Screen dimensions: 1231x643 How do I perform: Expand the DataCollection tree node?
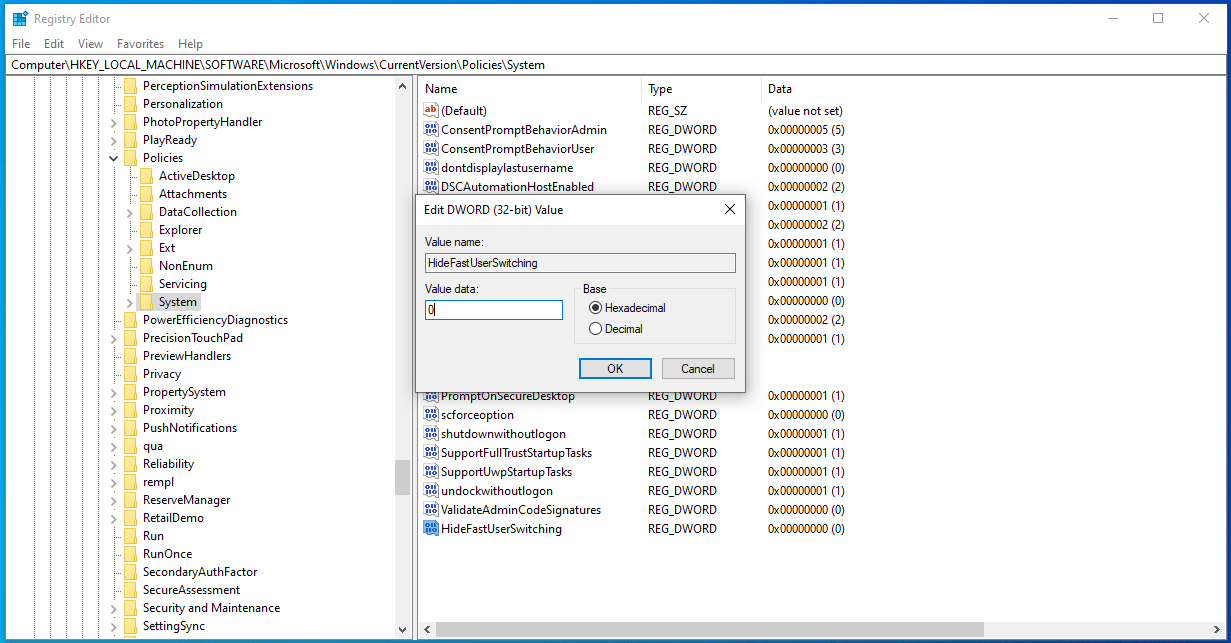(x=129, y=212)
